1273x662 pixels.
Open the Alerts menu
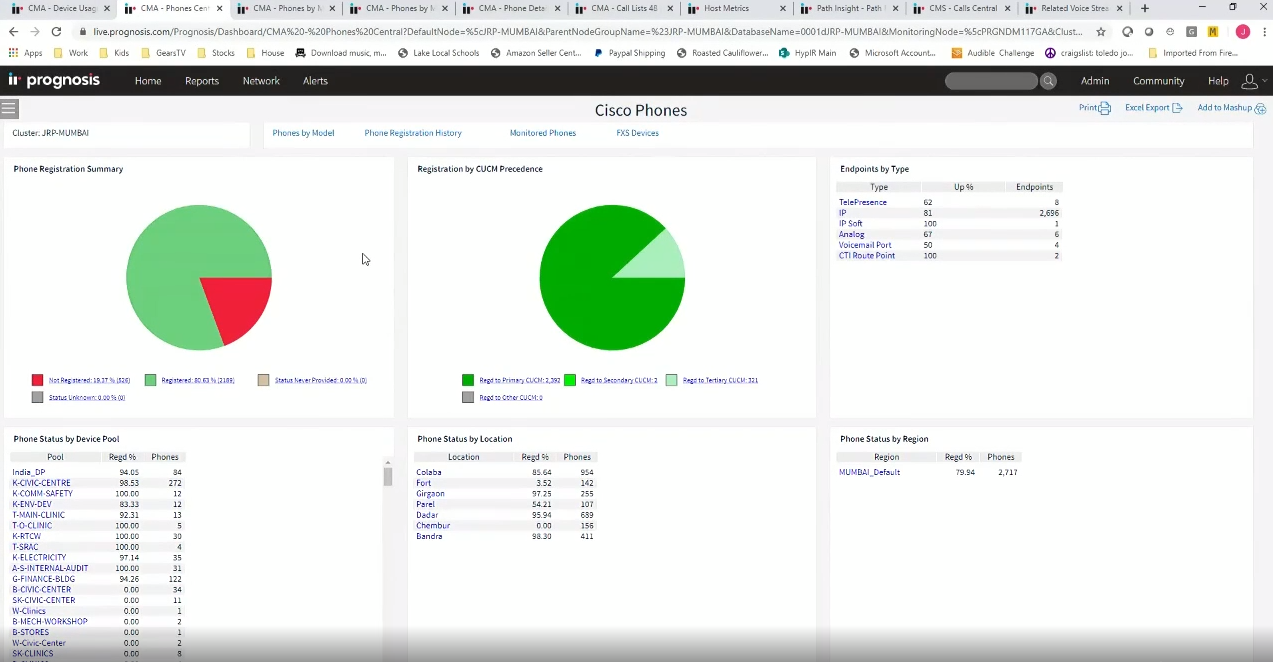coord(315,81)
